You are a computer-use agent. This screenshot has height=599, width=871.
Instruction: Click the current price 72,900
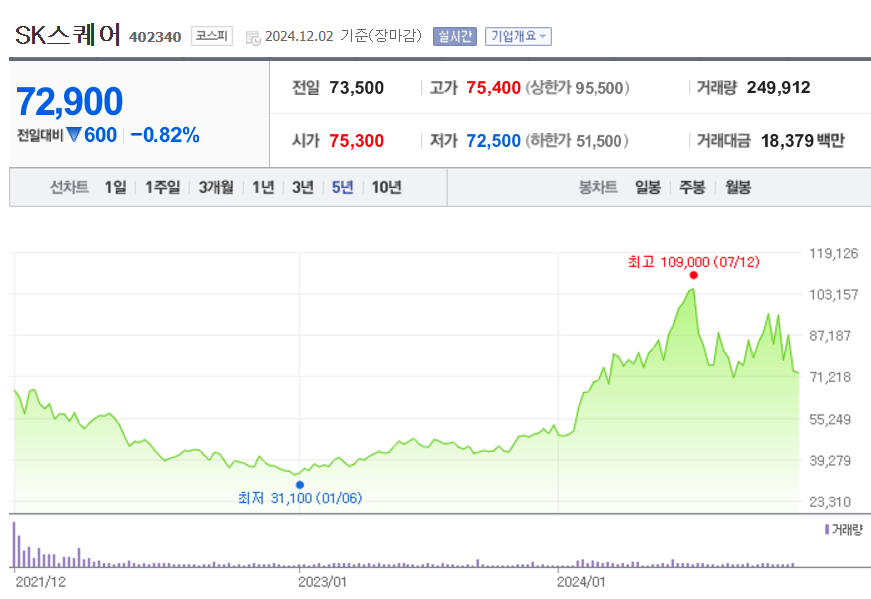point(69,102)
